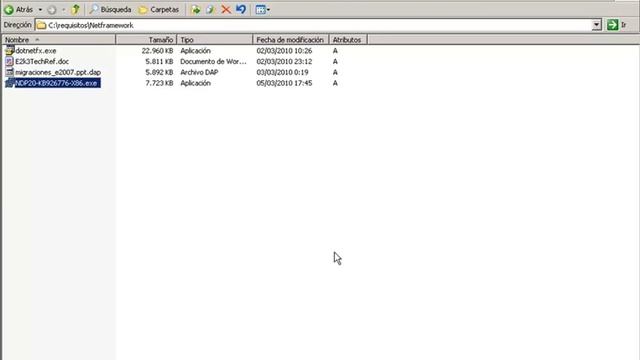Click the folder icon in address bar
This screenshot has height=360, width=640.
(x=41, y=25)
